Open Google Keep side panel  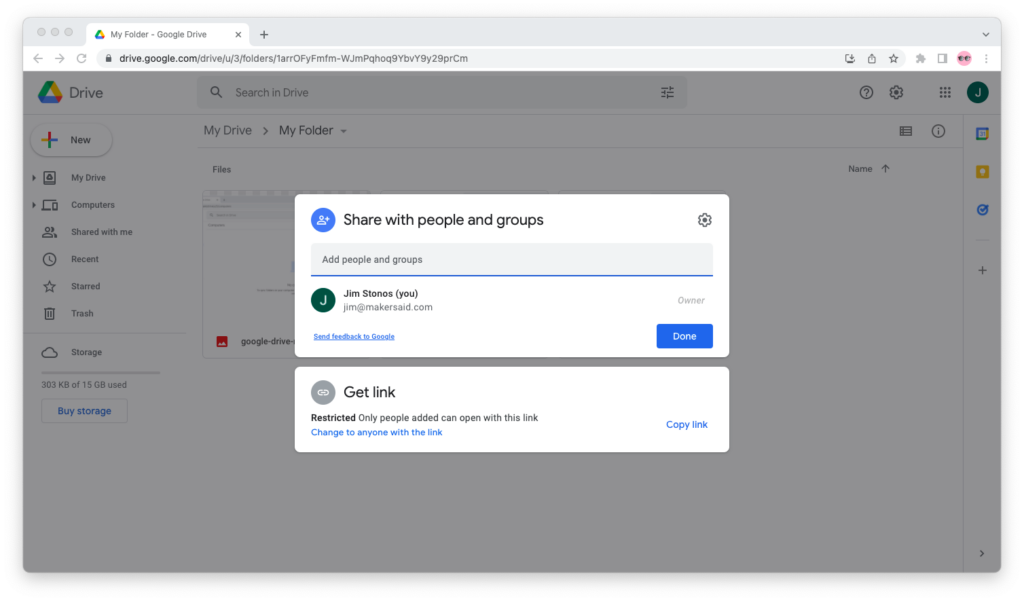point(982,172)
